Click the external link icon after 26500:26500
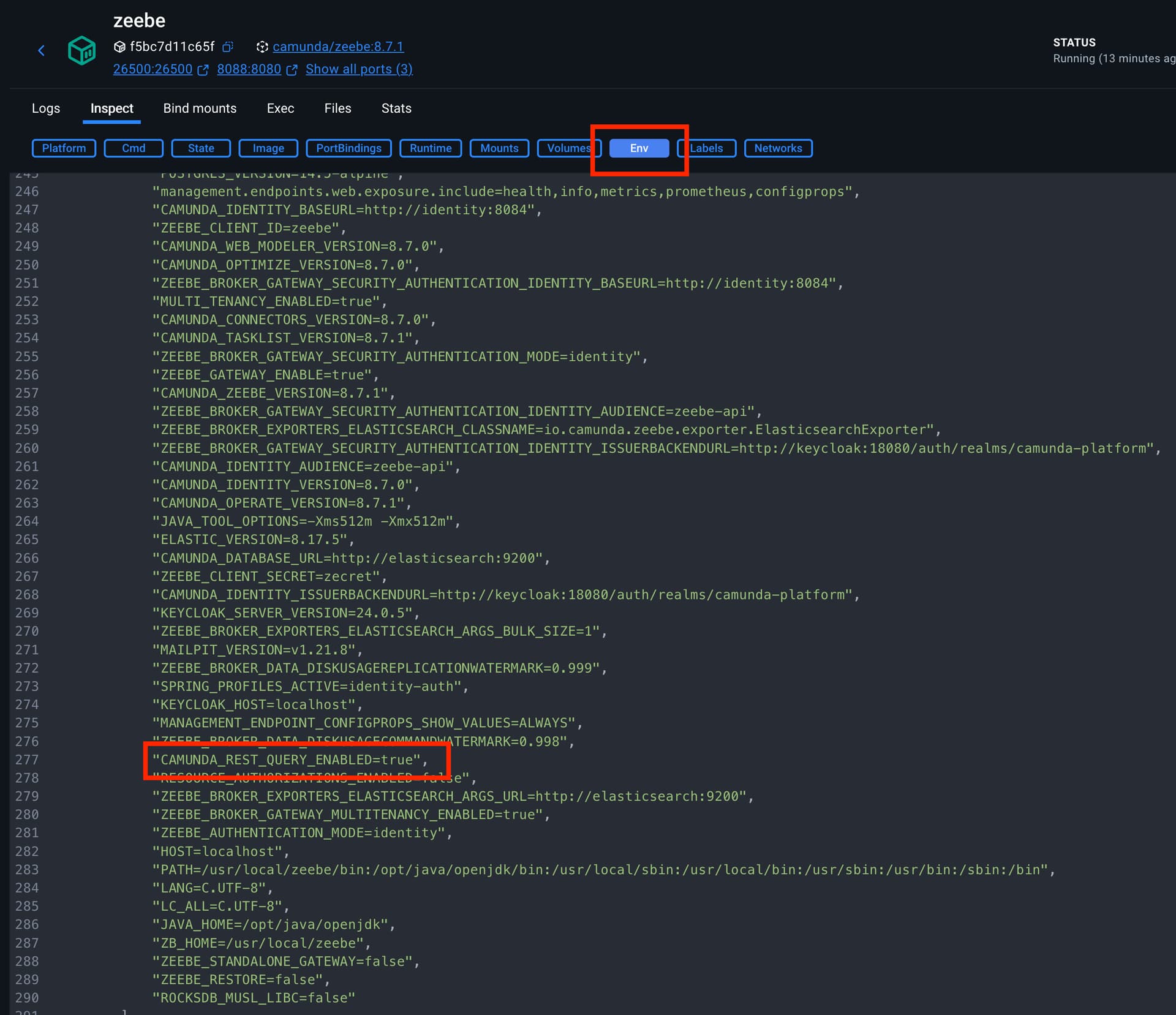 203,70
